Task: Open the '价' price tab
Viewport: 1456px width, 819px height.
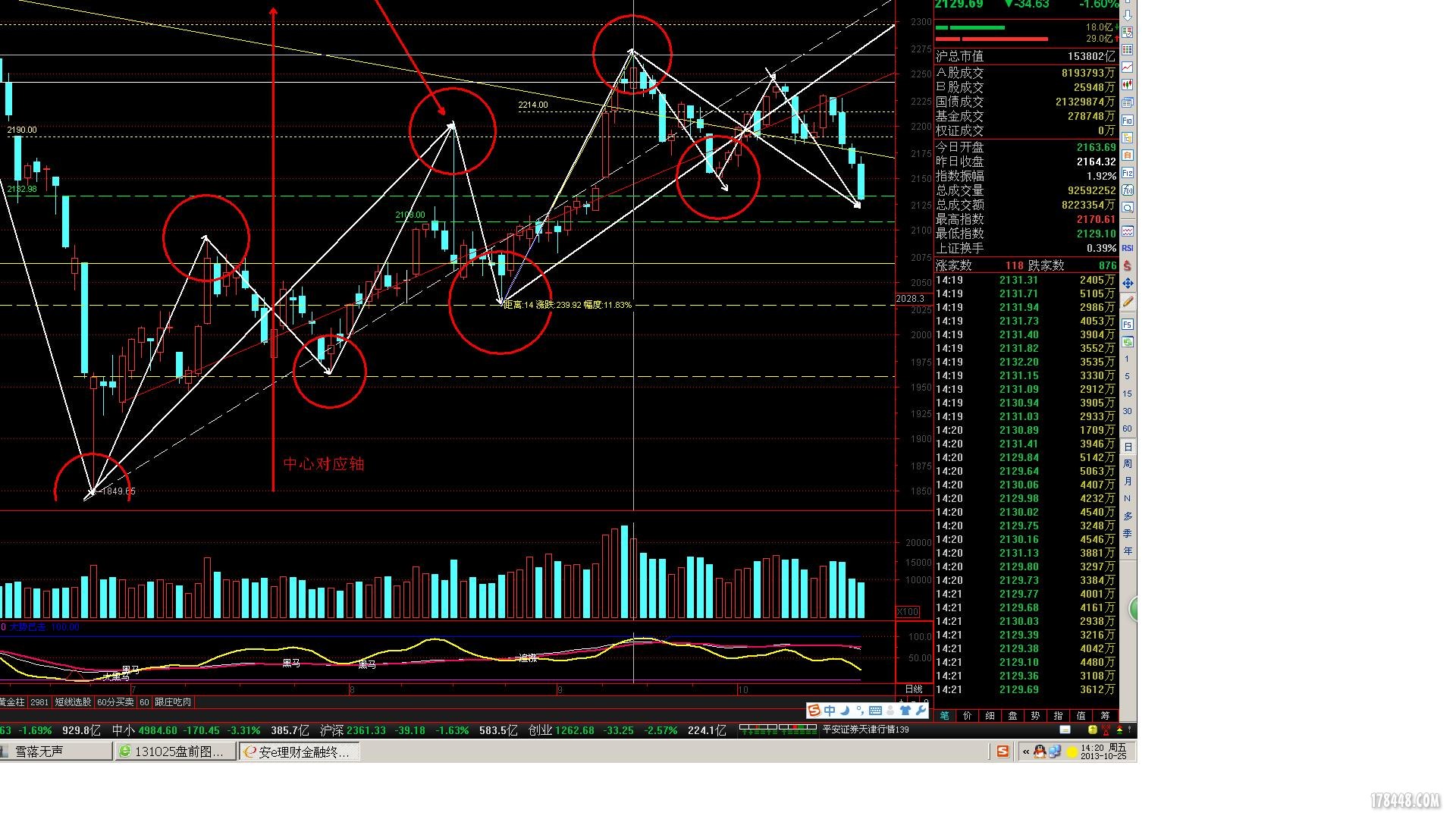Action: [967, 715]
